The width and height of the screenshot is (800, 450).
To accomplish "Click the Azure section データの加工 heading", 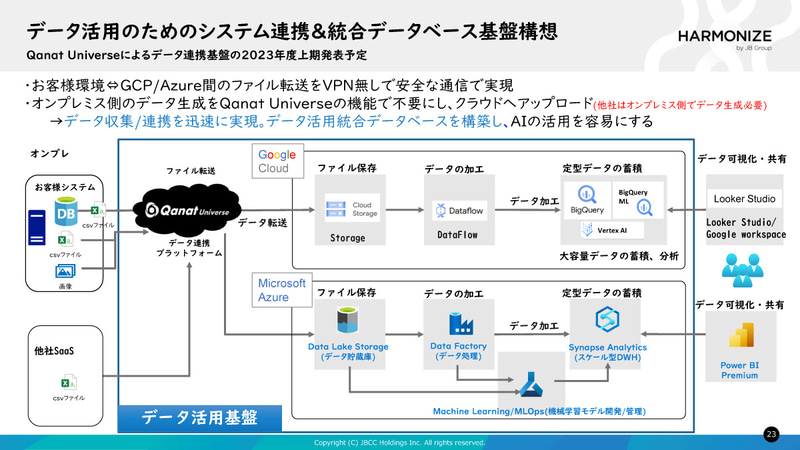I will pyautogui.click(x=454, y=294).
